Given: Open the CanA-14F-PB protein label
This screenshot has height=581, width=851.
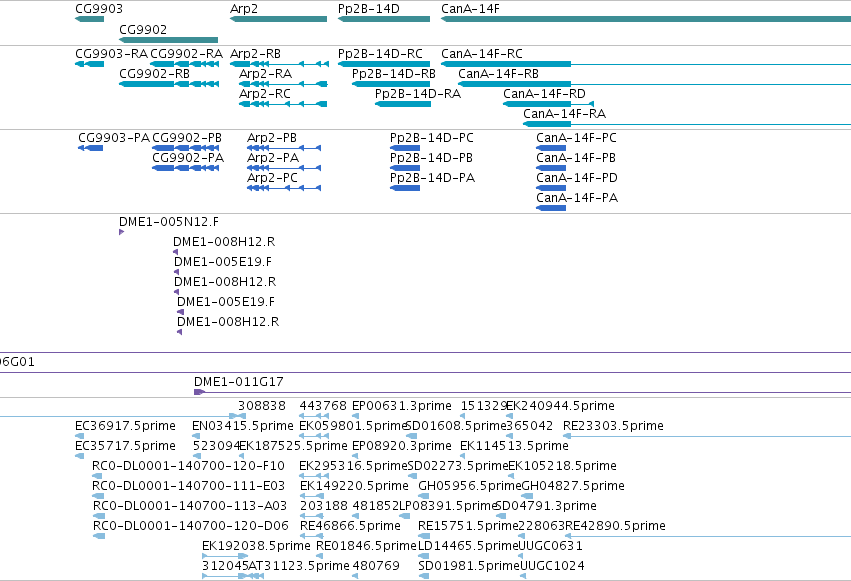Looking at the screenshot, I should coord(576,158).
